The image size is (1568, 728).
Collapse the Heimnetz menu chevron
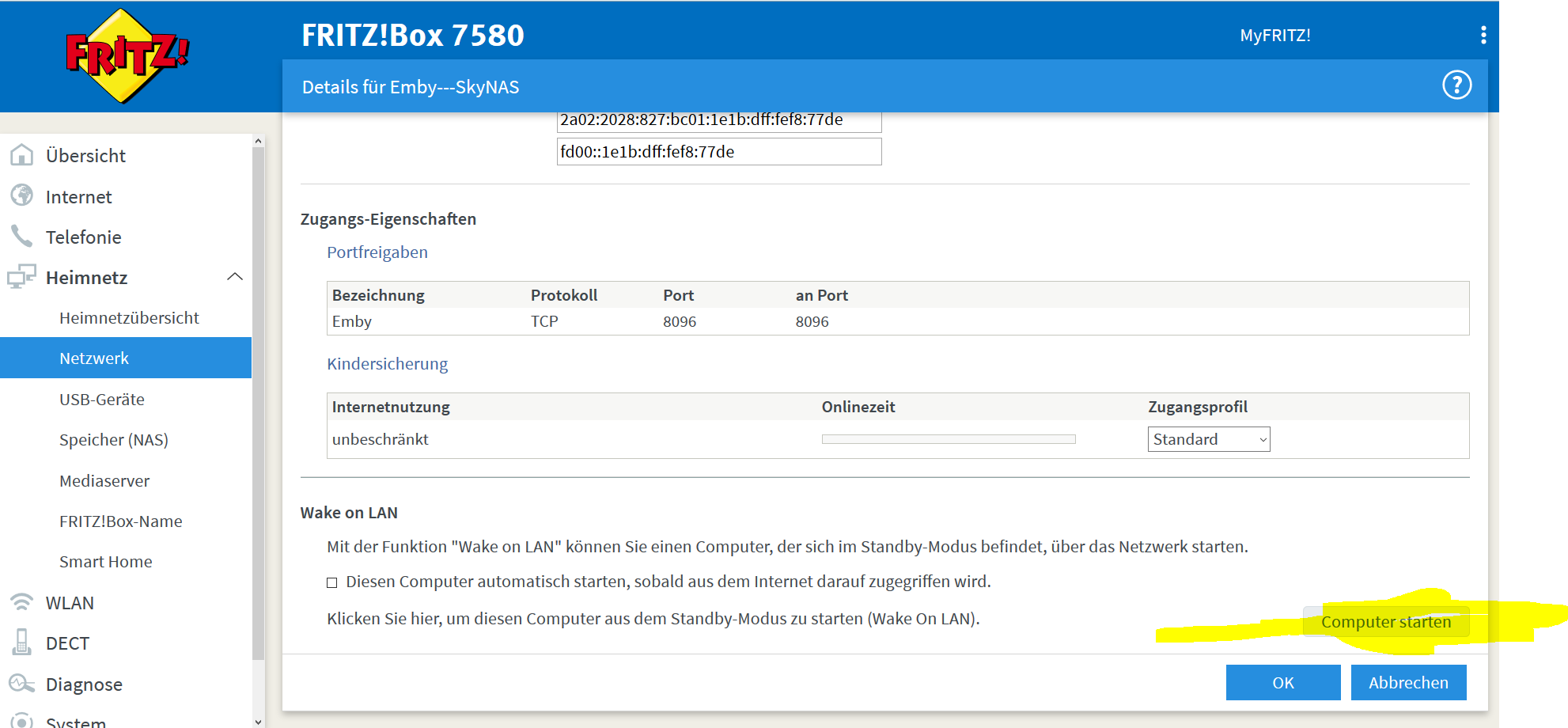(x=235, y=277)
